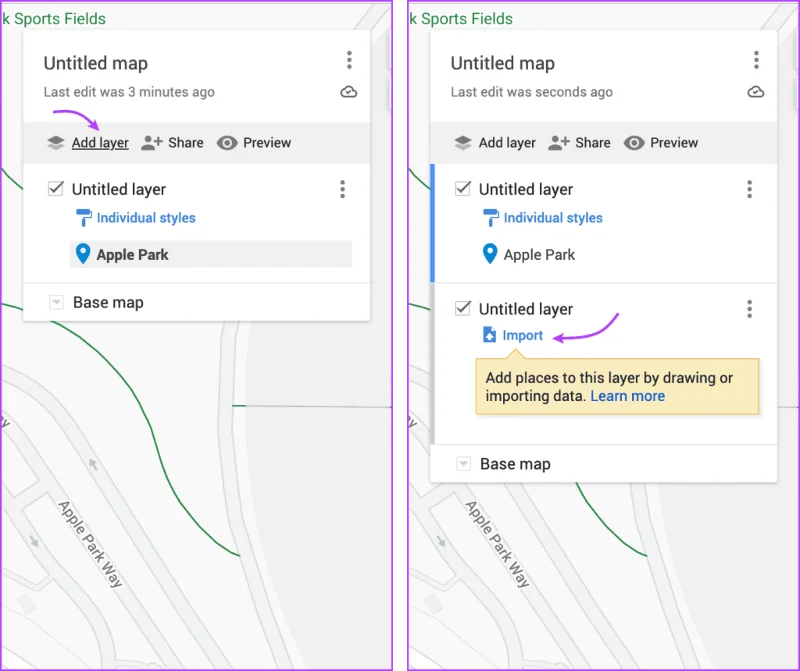Rename Untitled map title in right panel
Viewport: 800px width, 671px height.
point(503,63)
